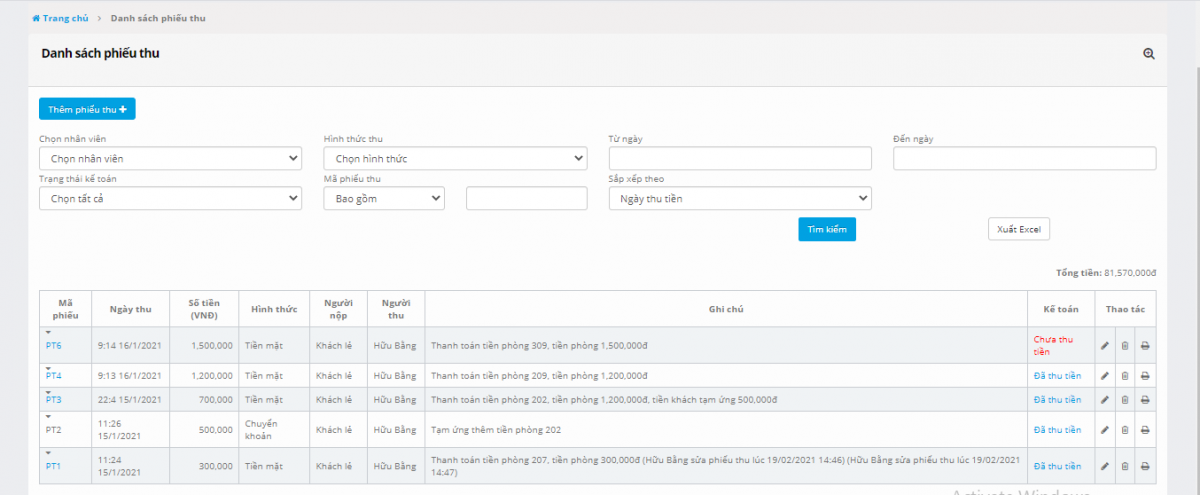Expand the Trạng thái kế toán dropdown
The height and width of the screenshot is (495, 1200).
pos(170,198)
